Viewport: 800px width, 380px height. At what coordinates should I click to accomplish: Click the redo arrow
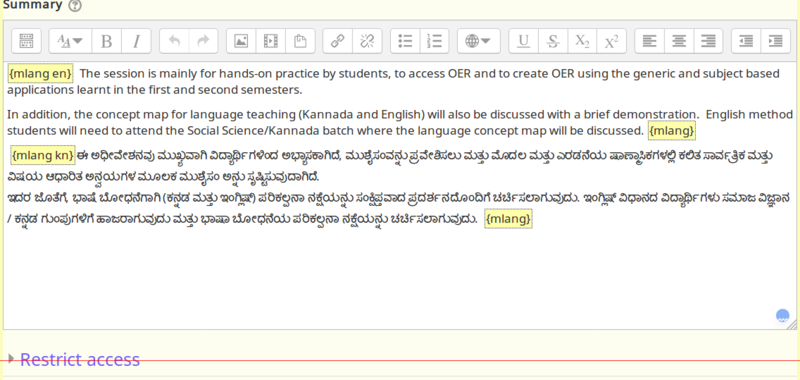pos(204,41)
